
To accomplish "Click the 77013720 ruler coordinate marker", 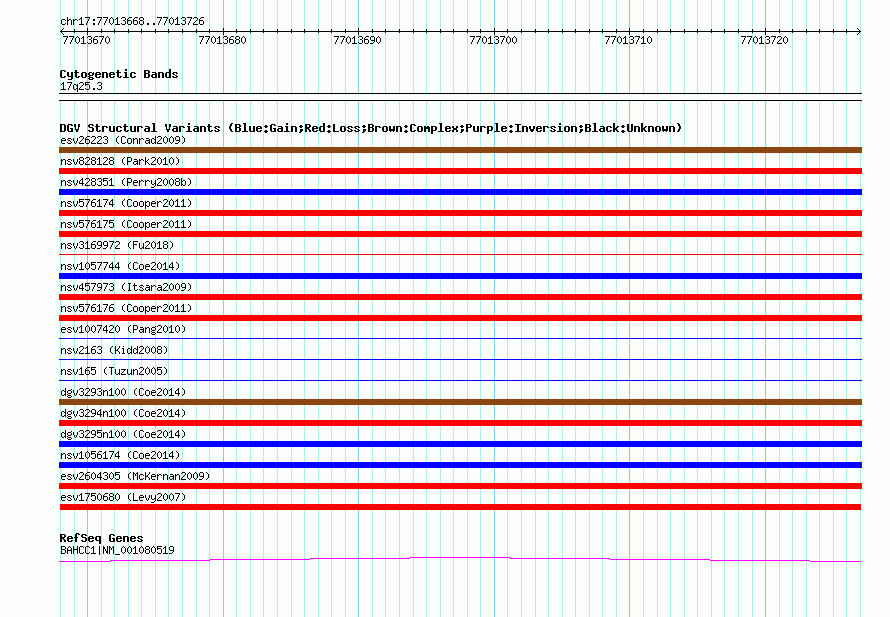I will [x=764, y=40].
